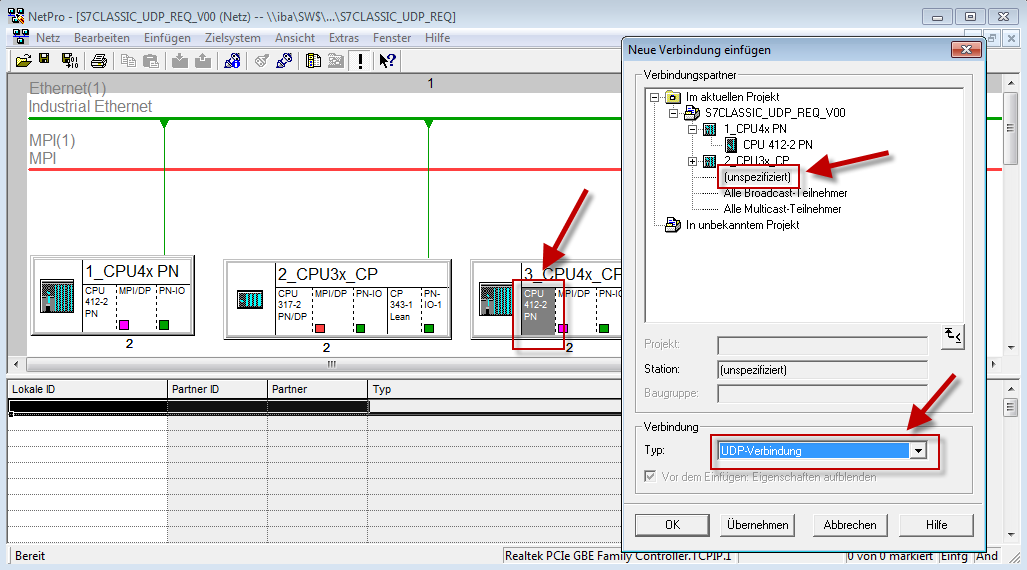Open the connection Typ dropdown
1027x570 pixels.
917,451
